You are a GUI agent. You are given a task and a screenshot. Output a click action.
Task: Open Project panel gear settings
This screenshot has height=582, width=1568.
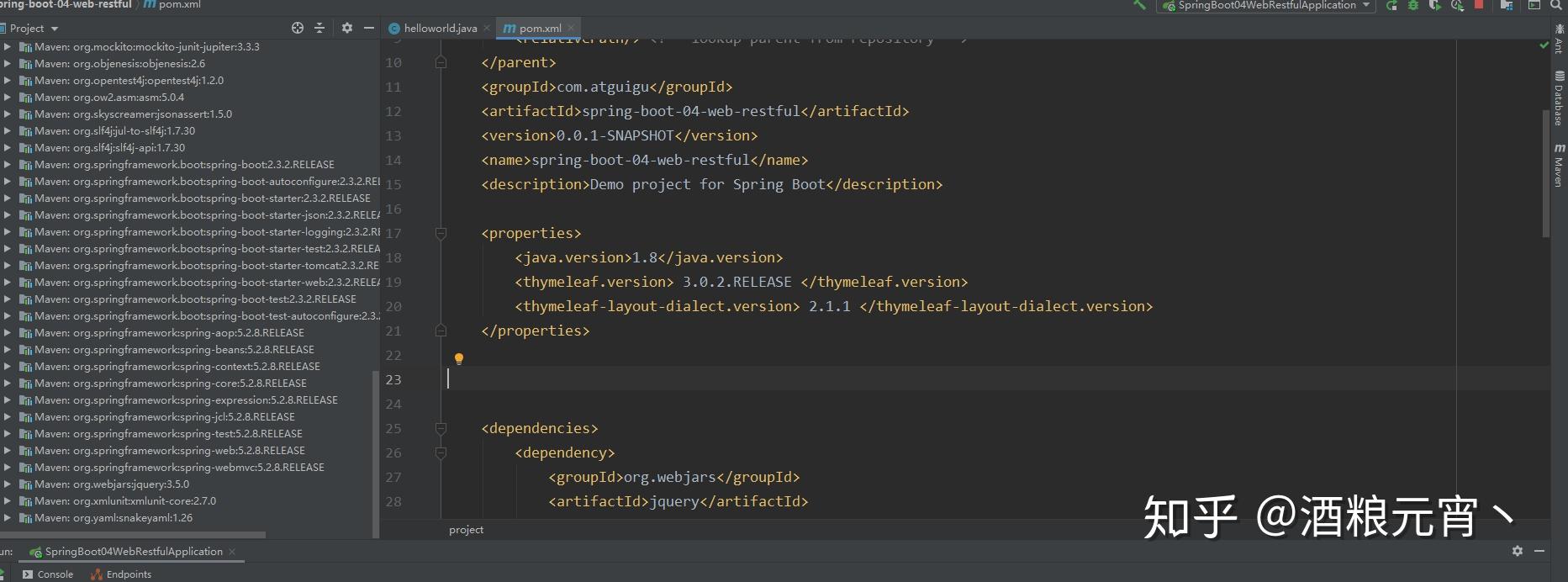[x=347, y=28]
